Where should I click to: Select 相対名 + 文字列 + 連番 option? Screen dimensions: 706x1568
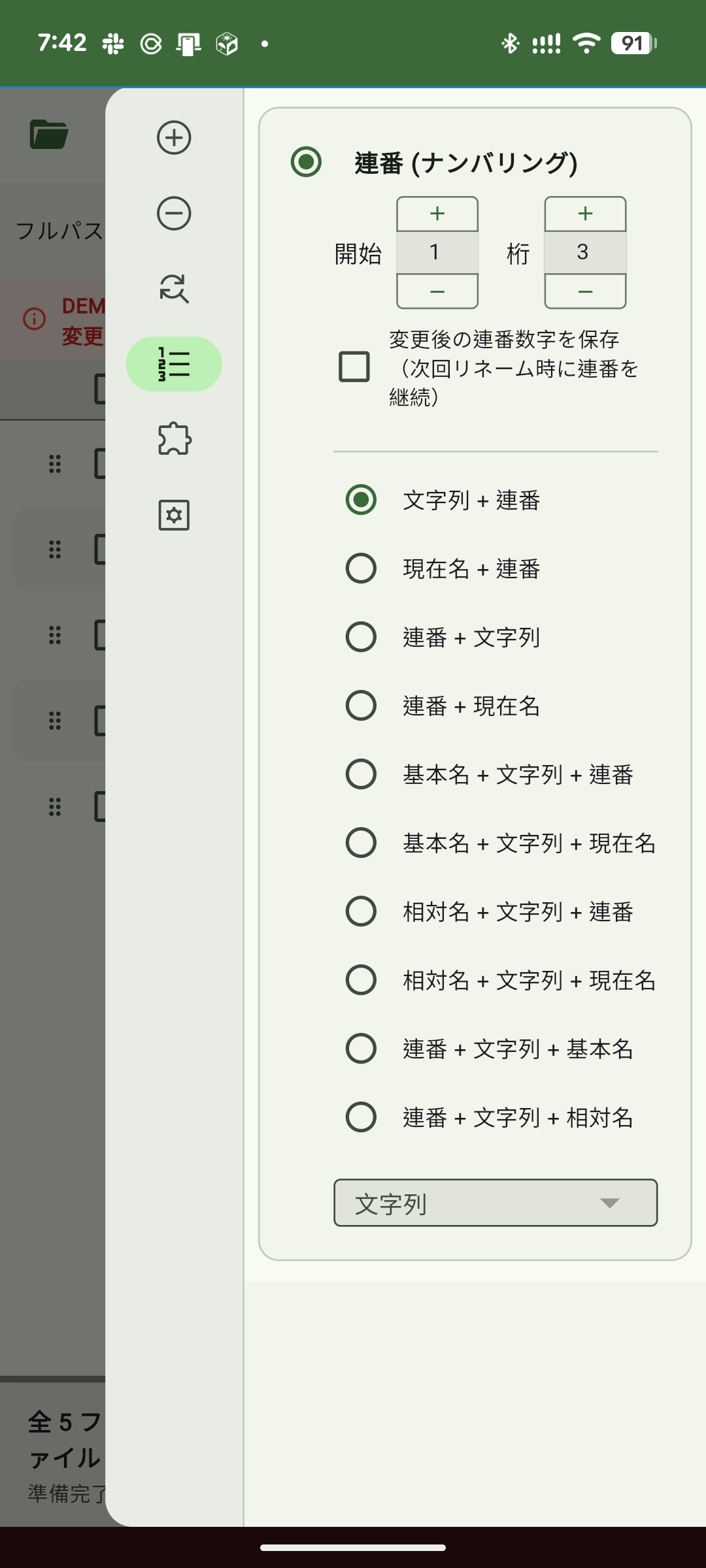click(361, 911)
